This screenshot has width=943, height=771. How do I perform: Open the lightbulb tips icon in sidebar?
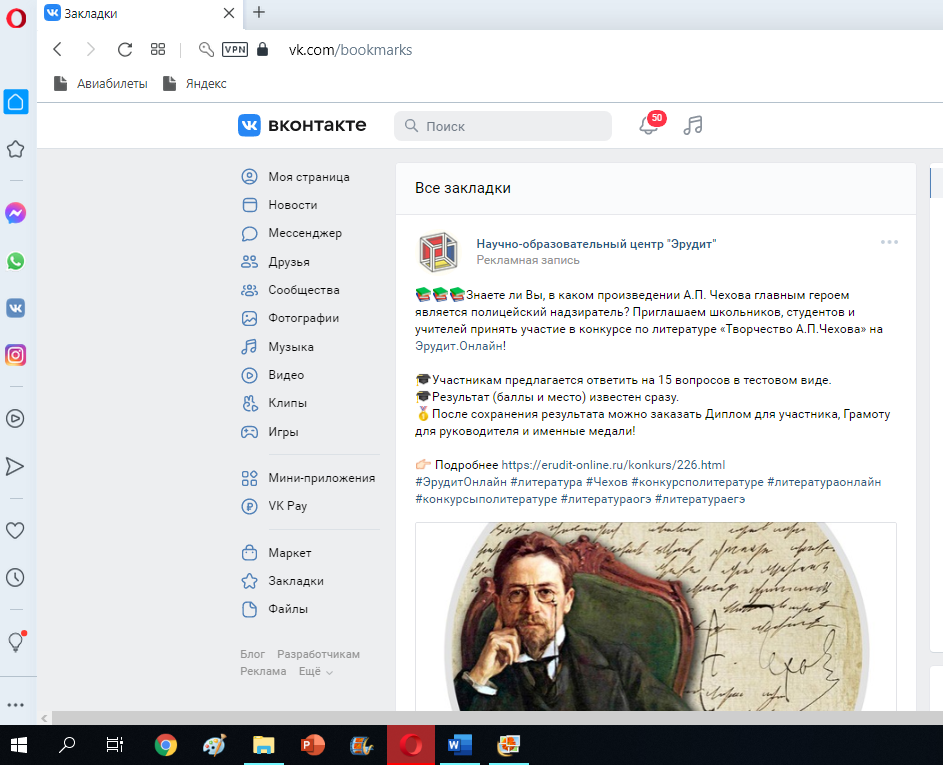coord(16,641)
